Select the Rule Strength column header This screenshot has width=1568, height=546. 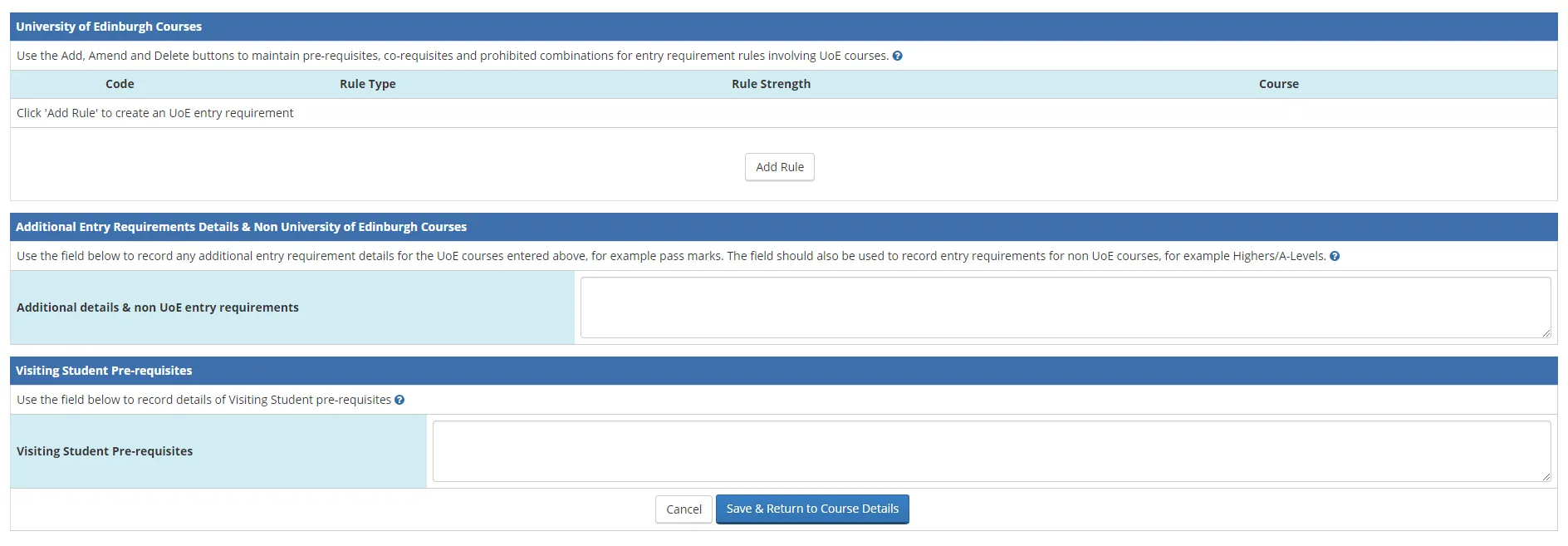[x=771, y=84]
